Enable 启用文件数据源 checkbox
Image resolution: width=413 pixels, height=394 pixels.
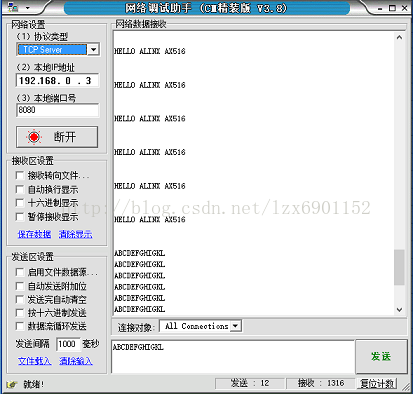click(20, 272)
